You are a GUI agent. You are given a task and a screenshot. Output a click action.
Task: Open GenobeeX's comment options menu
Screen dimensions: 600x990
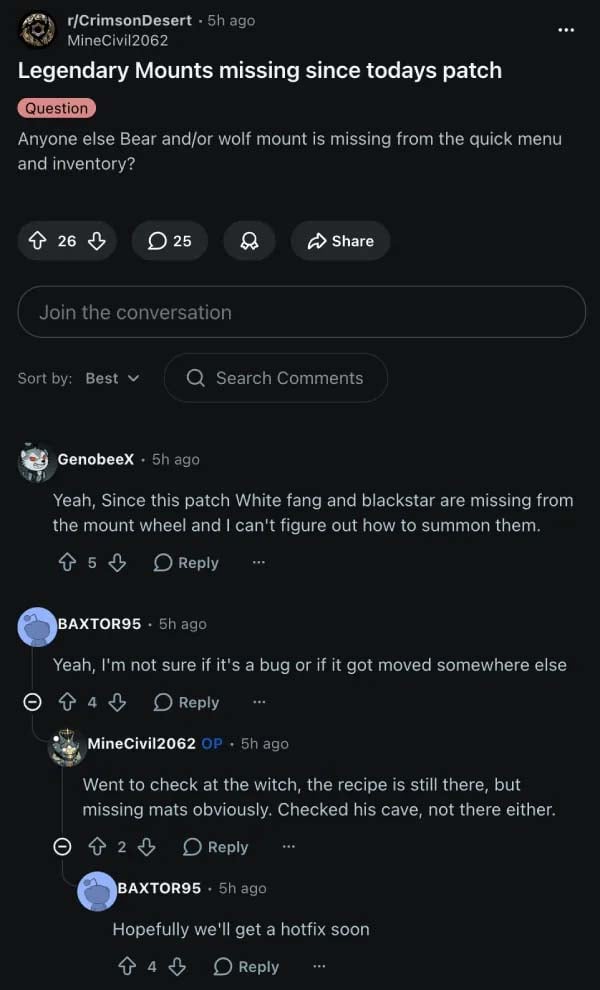tap(258, 562)
